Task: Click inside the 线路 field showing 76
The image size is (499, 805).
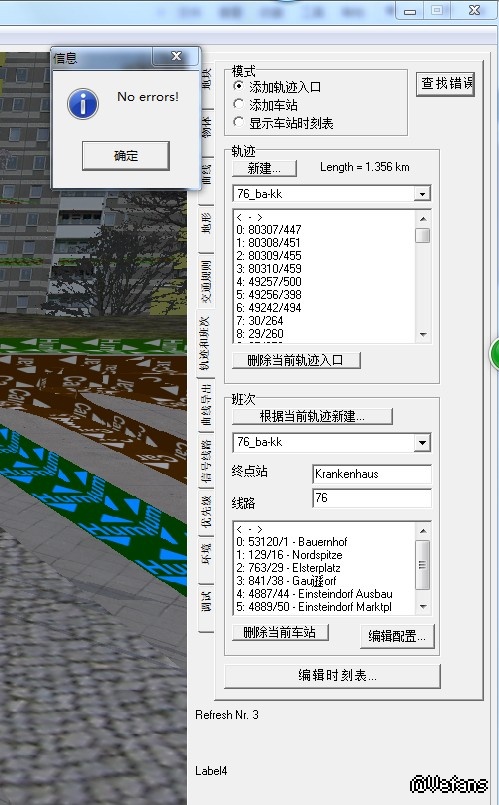Action: 372,498
